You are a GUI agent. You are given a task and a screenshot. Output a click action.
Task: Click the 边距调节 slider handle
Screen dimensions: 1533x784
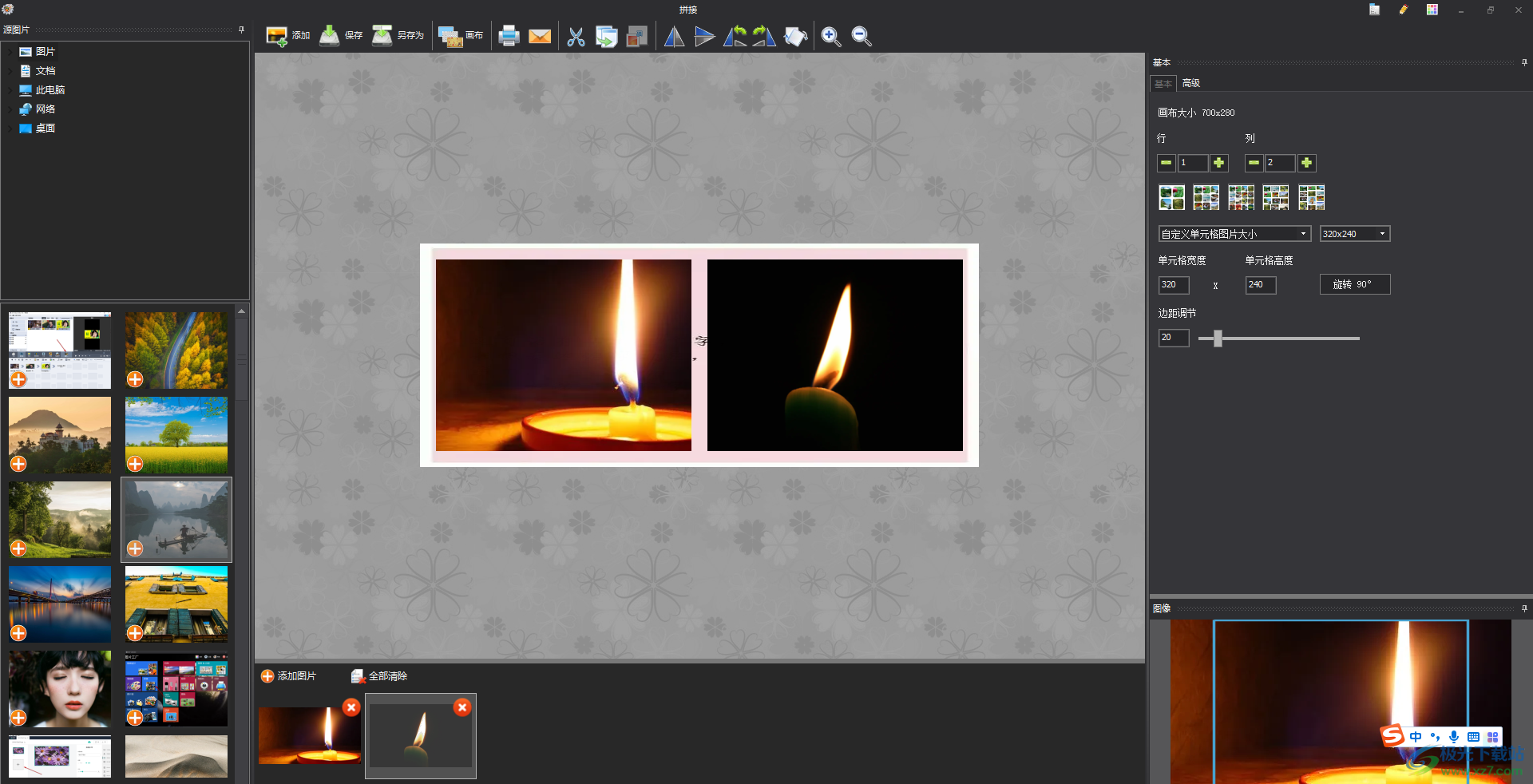tap(1218, 339)
